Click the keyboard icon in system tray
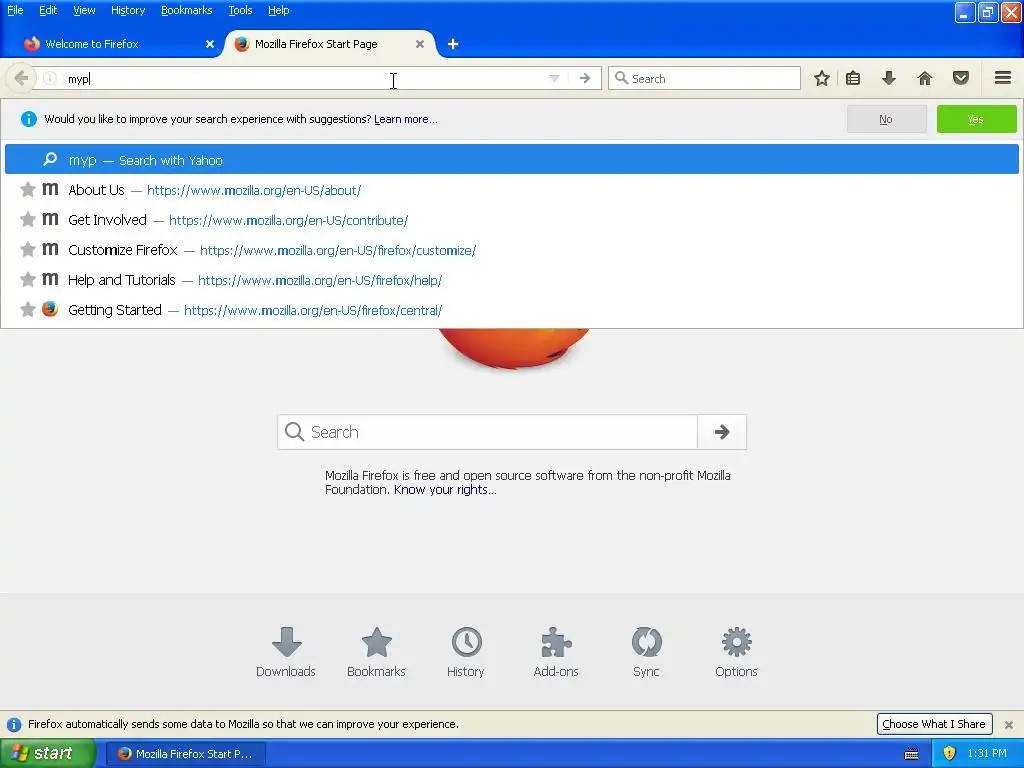Screen dimensions: 1024x768 click(x=911, y=754)
